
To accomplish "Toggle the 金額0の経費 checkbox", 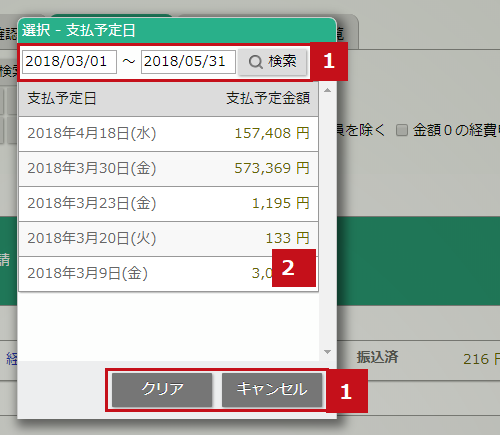I will point(402,130).
